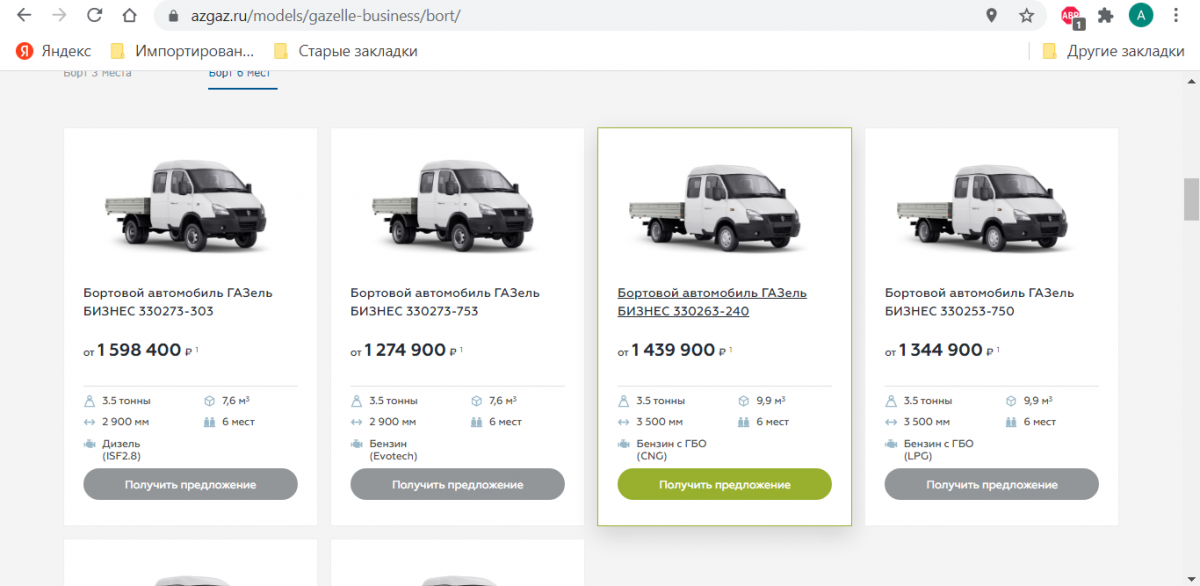Open the extensions puzzle piece menu

point(1105,16)
